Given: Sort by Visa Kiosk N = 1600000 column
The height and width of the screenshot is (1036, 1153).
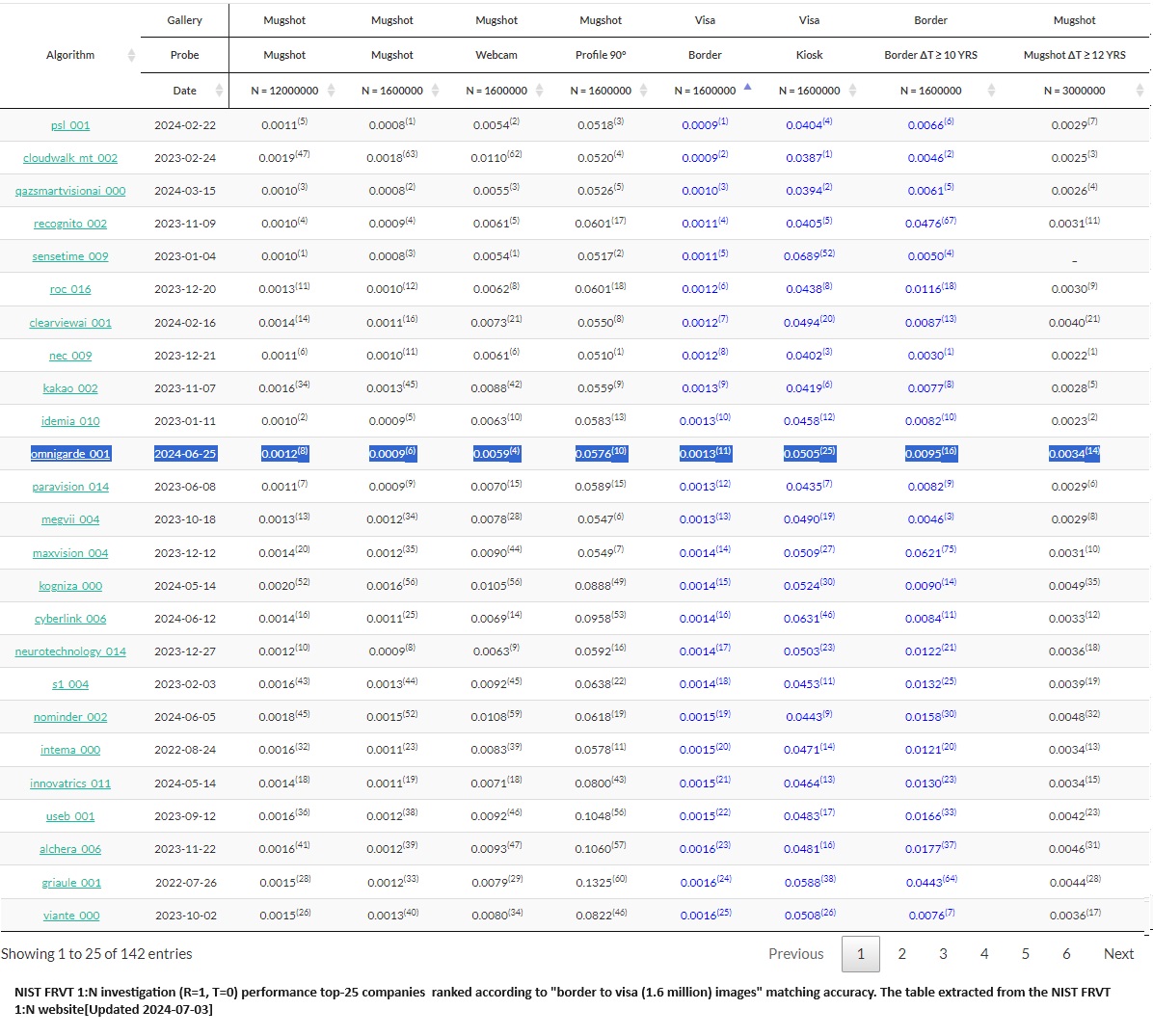Looking at the screenshot, I should [851, 91].
